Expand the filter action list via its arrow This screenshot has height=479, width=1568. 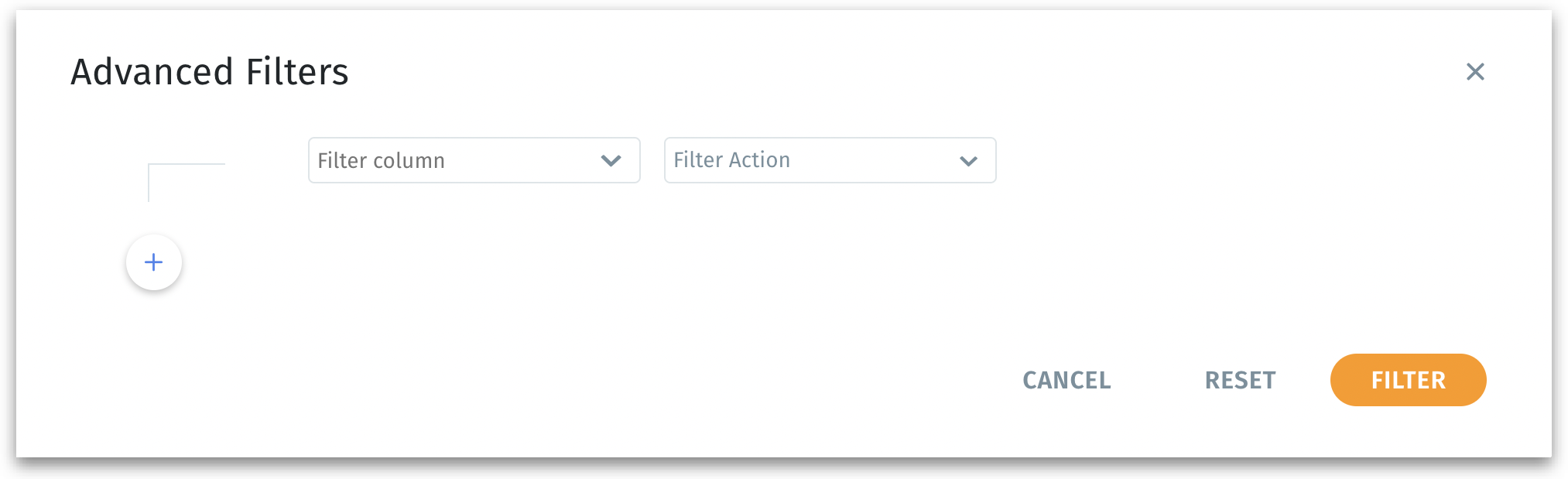[x=968, y=161]
